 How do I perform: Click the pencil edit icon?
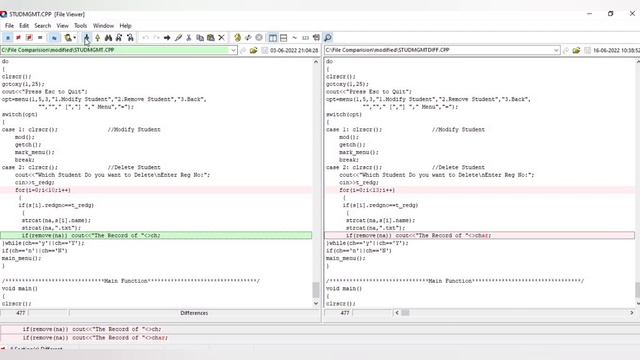[178, 38]
